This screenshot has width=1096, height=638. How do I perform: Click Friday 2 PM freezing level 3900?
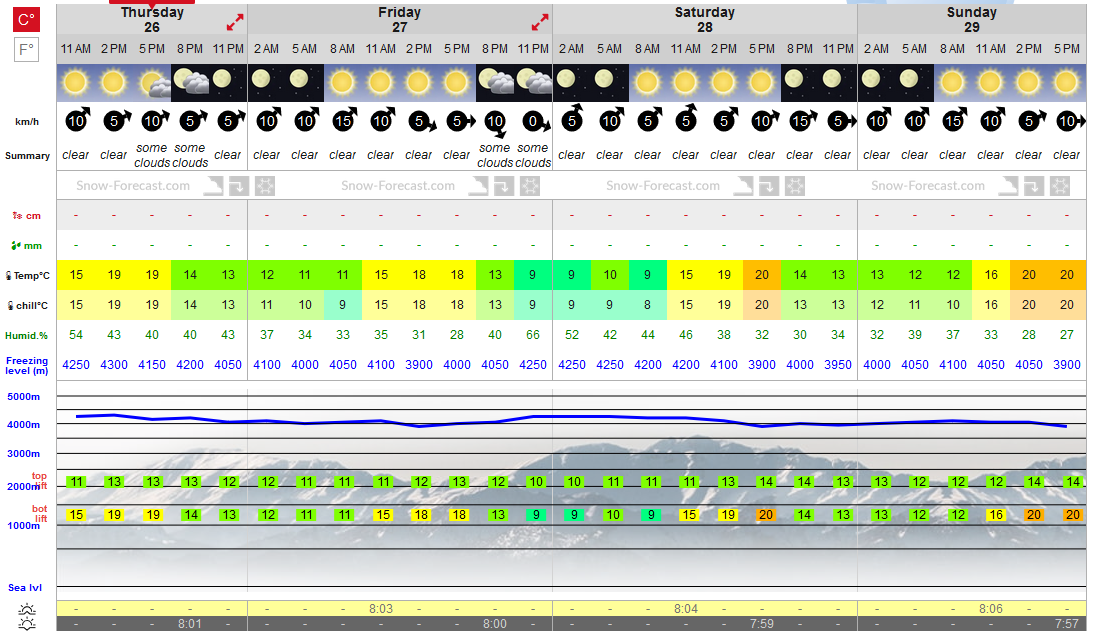[419, 365]
